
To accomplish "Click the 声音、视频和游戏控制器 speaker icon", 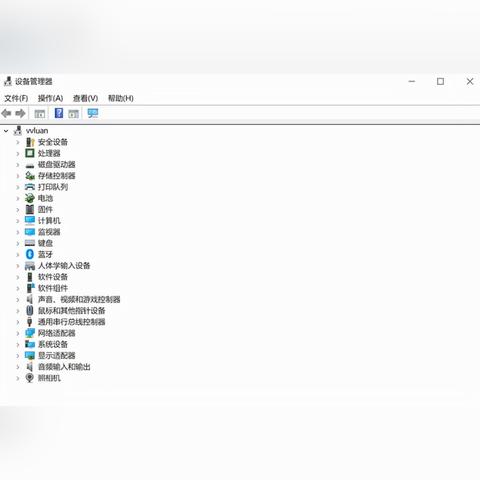I will pyautogui.click(x=30, y=299).
